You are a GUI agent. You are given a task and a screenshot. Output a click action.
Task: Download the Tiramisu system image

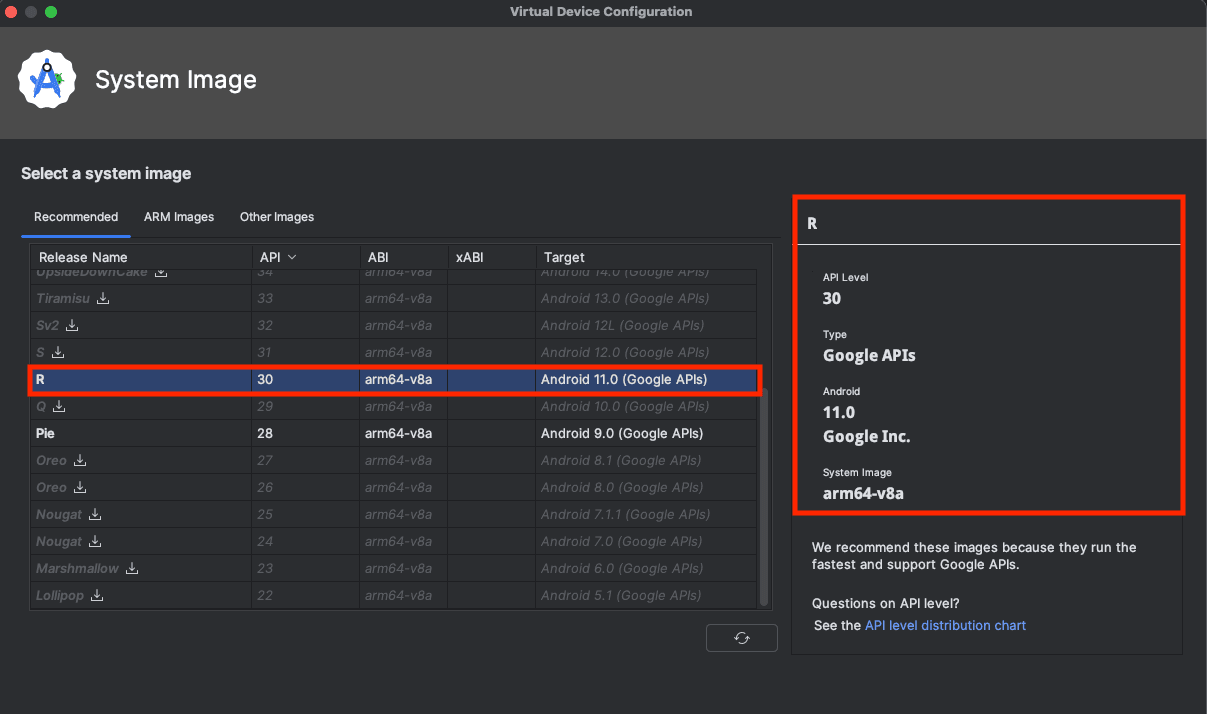[103, 298]
